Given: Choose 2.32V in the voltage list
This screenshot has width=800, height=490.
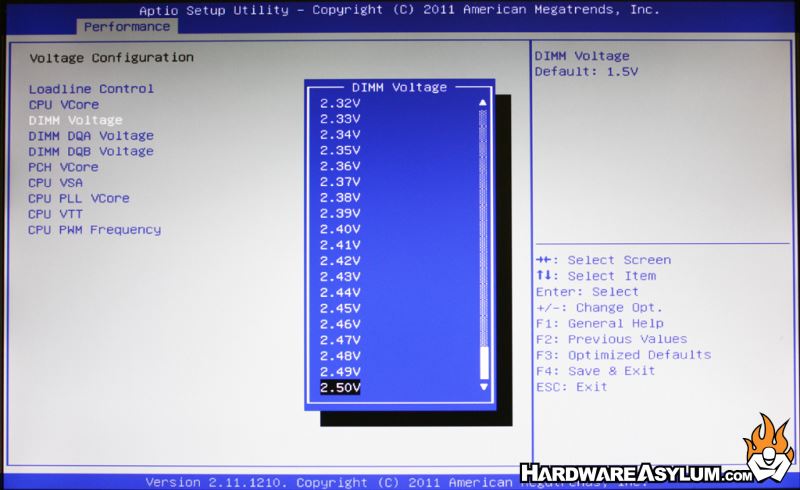Looking at the screenshot, I should point(340,104).
